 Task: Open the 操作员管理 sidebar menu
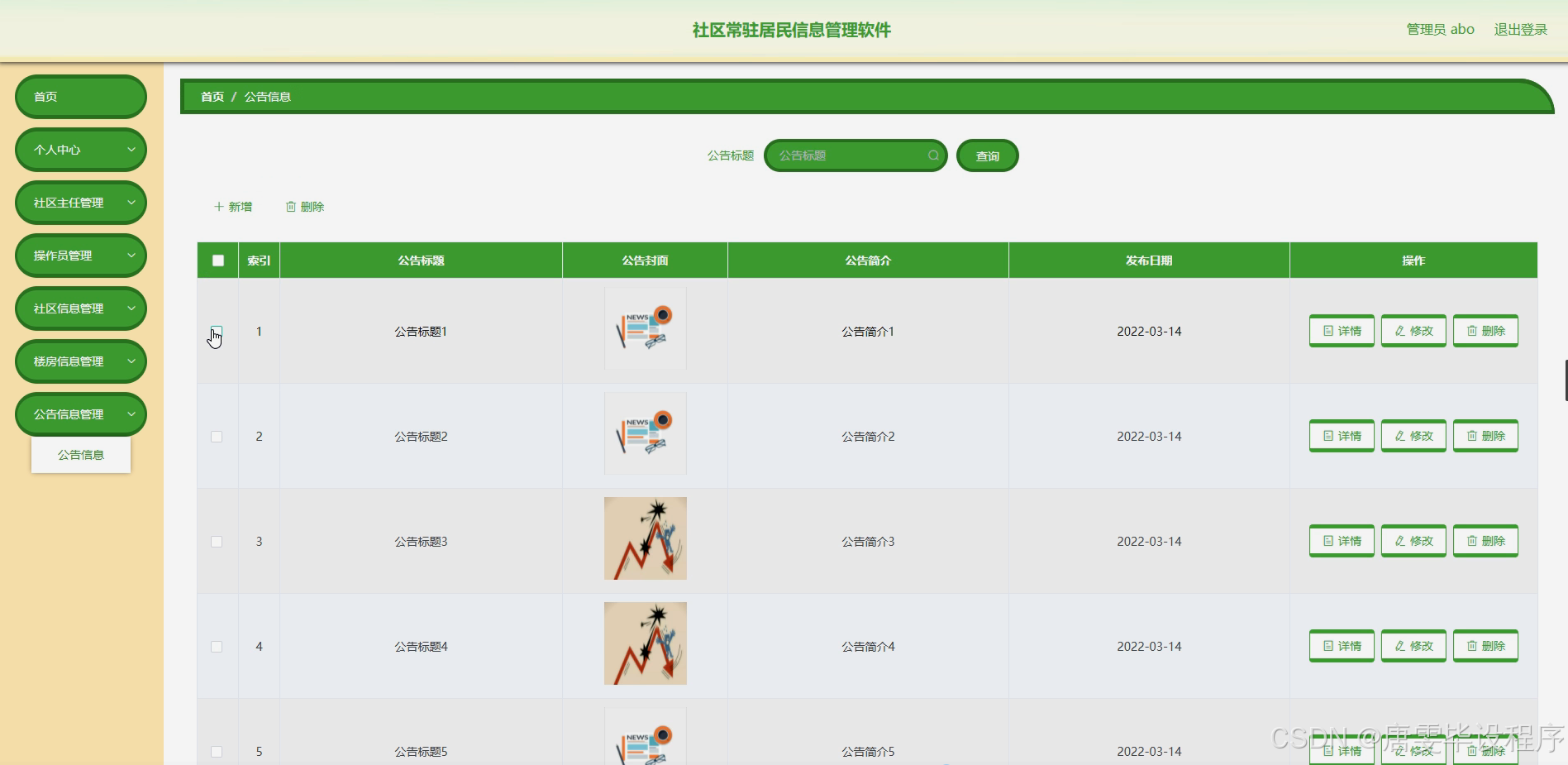point(81,256)
